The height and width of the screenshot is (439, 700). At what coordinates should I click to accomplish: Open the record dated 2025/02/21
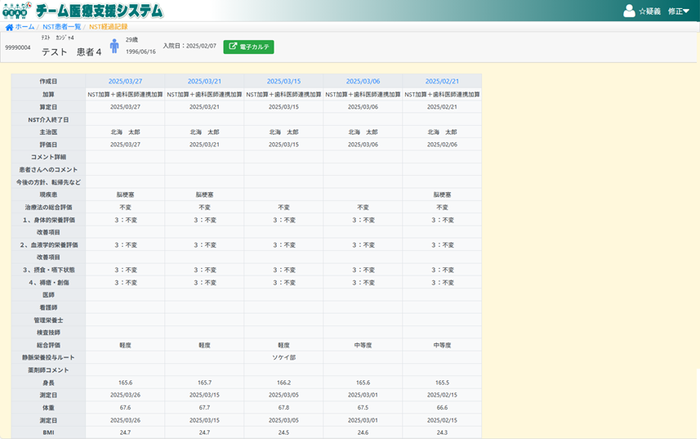[441, 81]
